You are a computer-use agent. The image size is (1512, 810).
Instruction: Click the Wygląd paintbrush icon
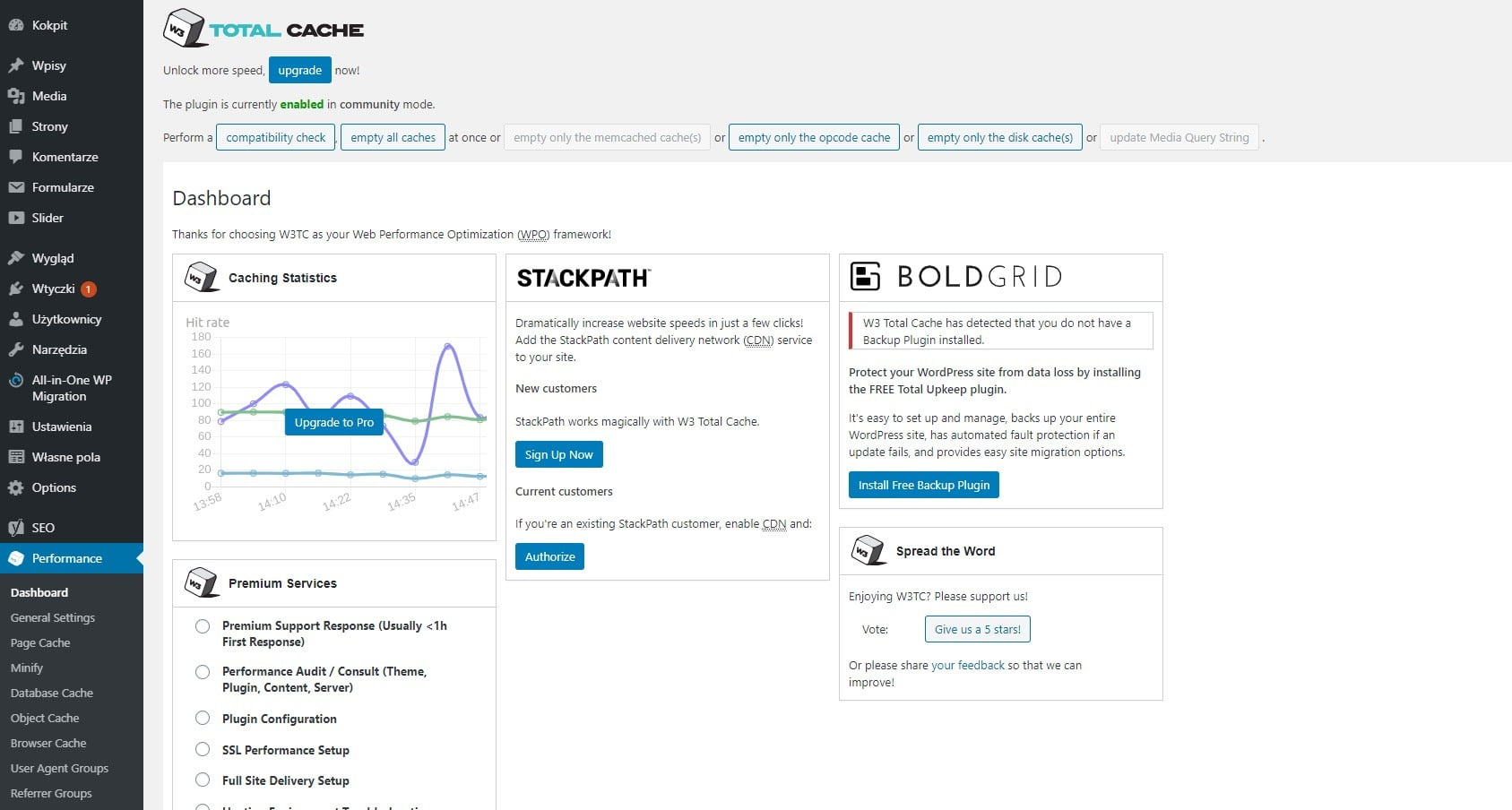15,258
